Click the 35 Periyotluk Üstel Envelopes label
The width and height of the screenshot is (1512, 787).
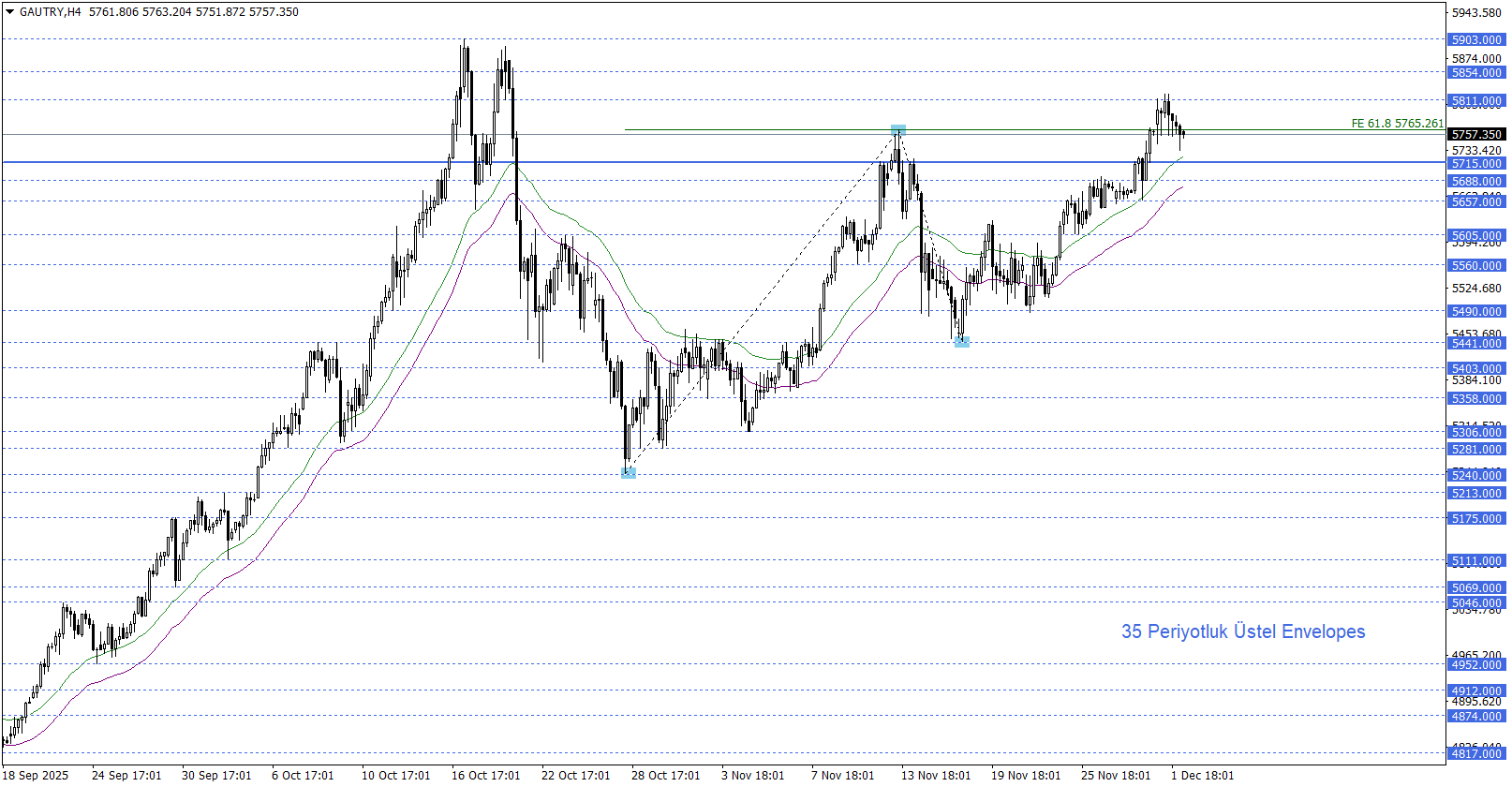click(x=1243, y=632)
